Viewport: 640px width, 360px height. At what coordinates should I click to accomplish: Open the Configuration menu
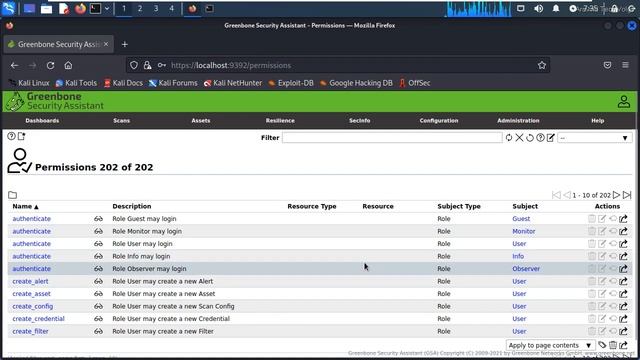coord(439,121)
